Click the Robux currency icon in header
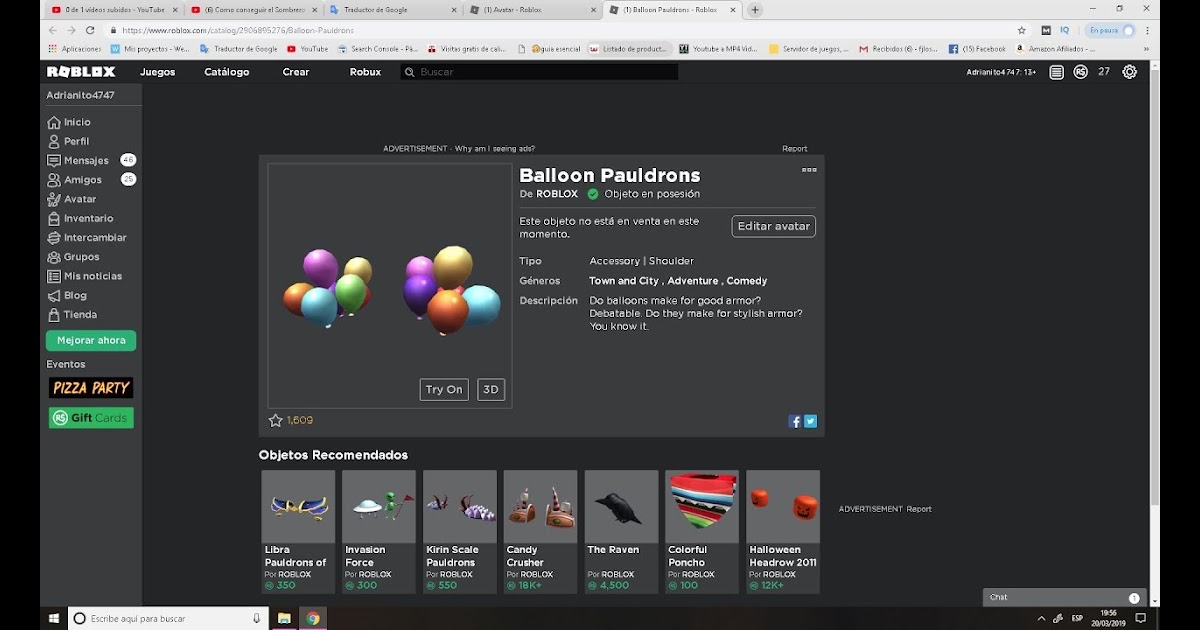Screen dimensions: 1200x630 coord(1081,72)
